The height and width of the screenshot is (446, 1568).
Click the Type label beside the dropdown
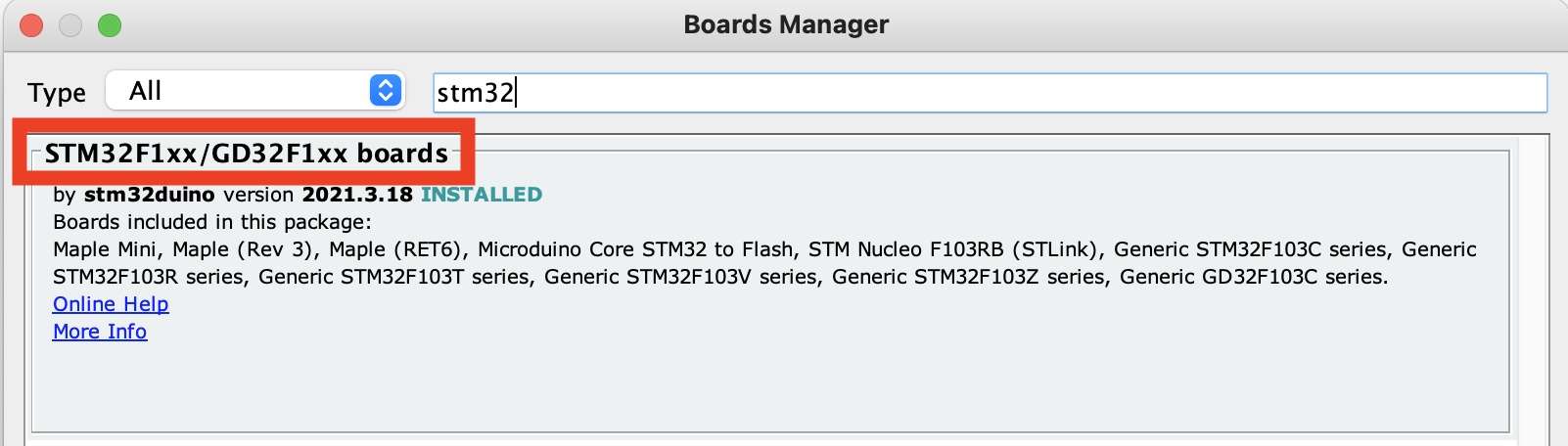(x=57, y=93)
